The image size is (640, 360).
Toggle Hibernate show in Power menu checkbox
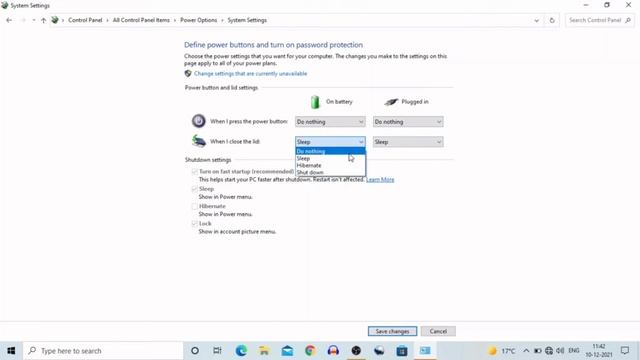(x=195, y=206)
